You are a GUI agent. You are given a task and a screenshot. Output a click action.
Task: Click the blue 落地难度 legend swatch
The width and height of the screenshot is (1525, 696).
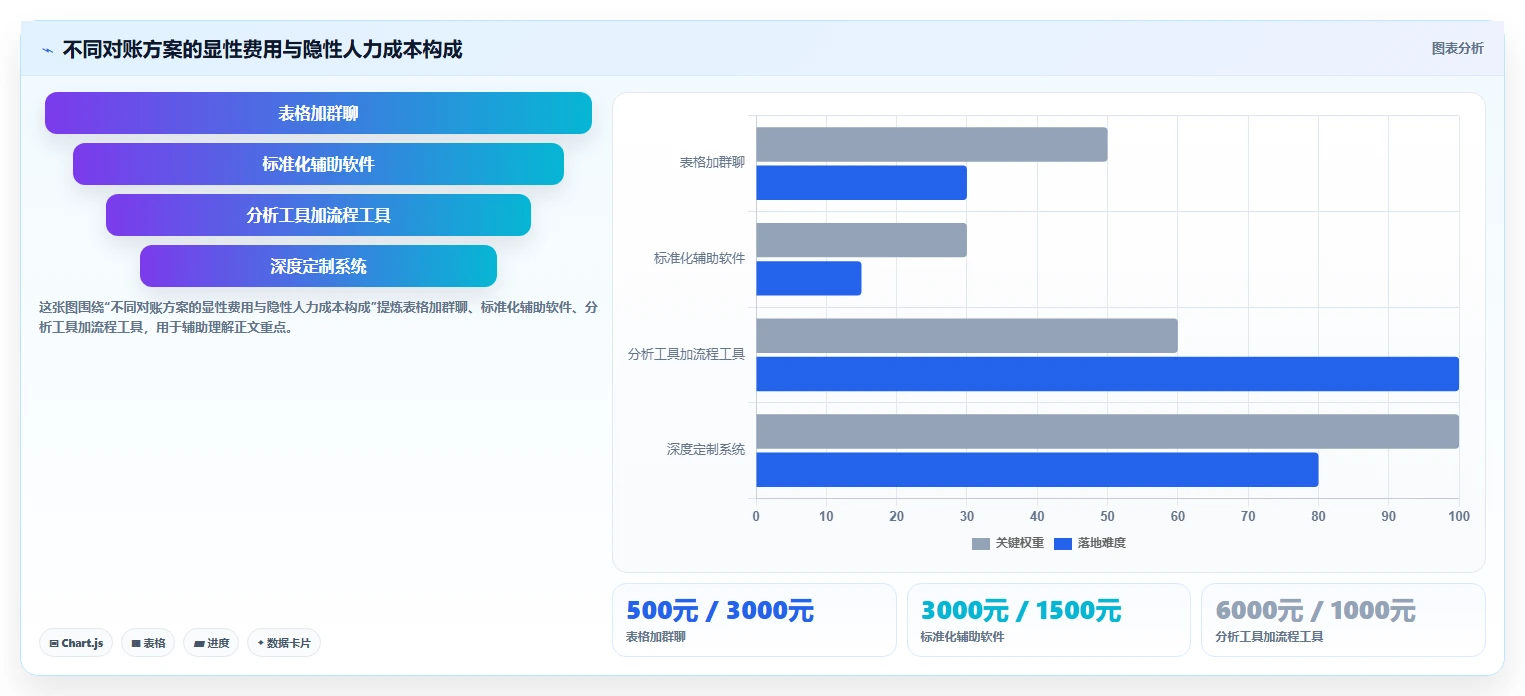click(1063, 543)
